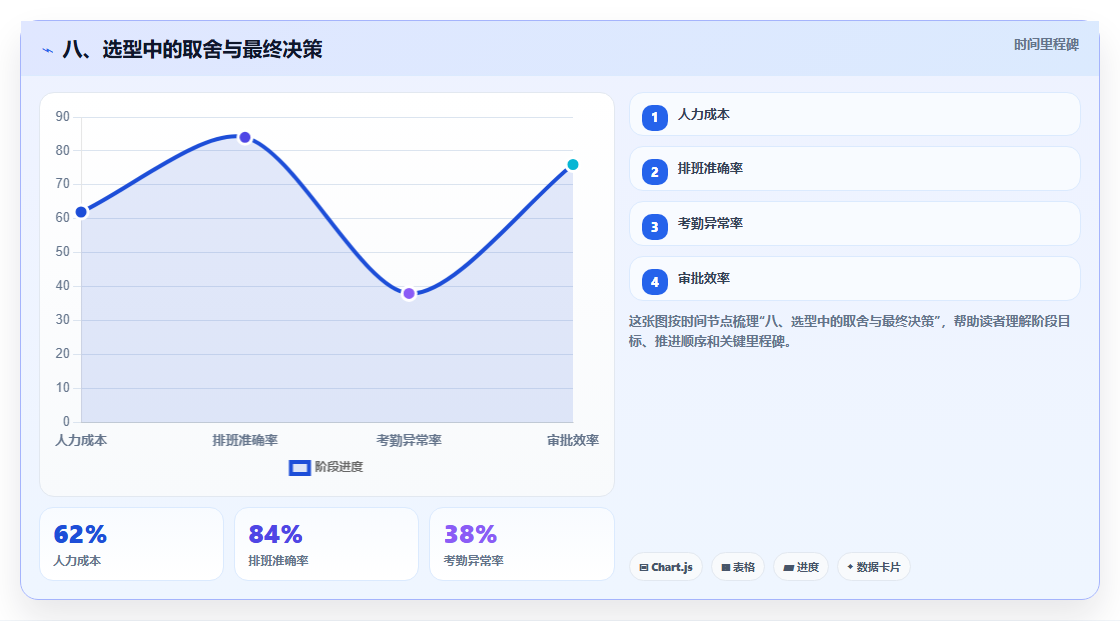Click the y-axis value 0
1120x621 pixels.
coord(66,422)
